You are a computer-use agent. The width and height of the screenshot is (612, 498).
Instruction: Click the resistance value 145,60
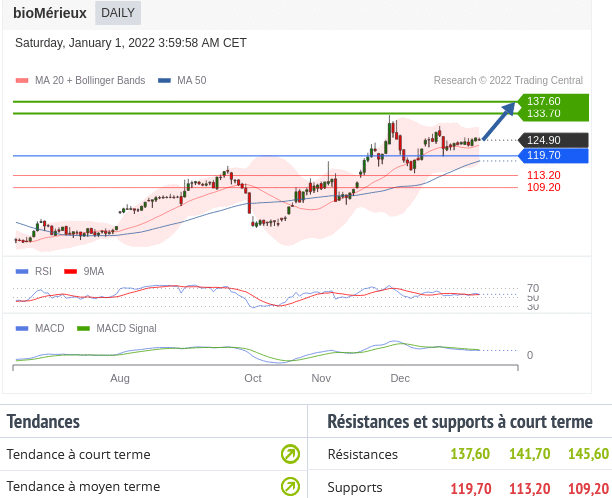click(x=589, y=454)
